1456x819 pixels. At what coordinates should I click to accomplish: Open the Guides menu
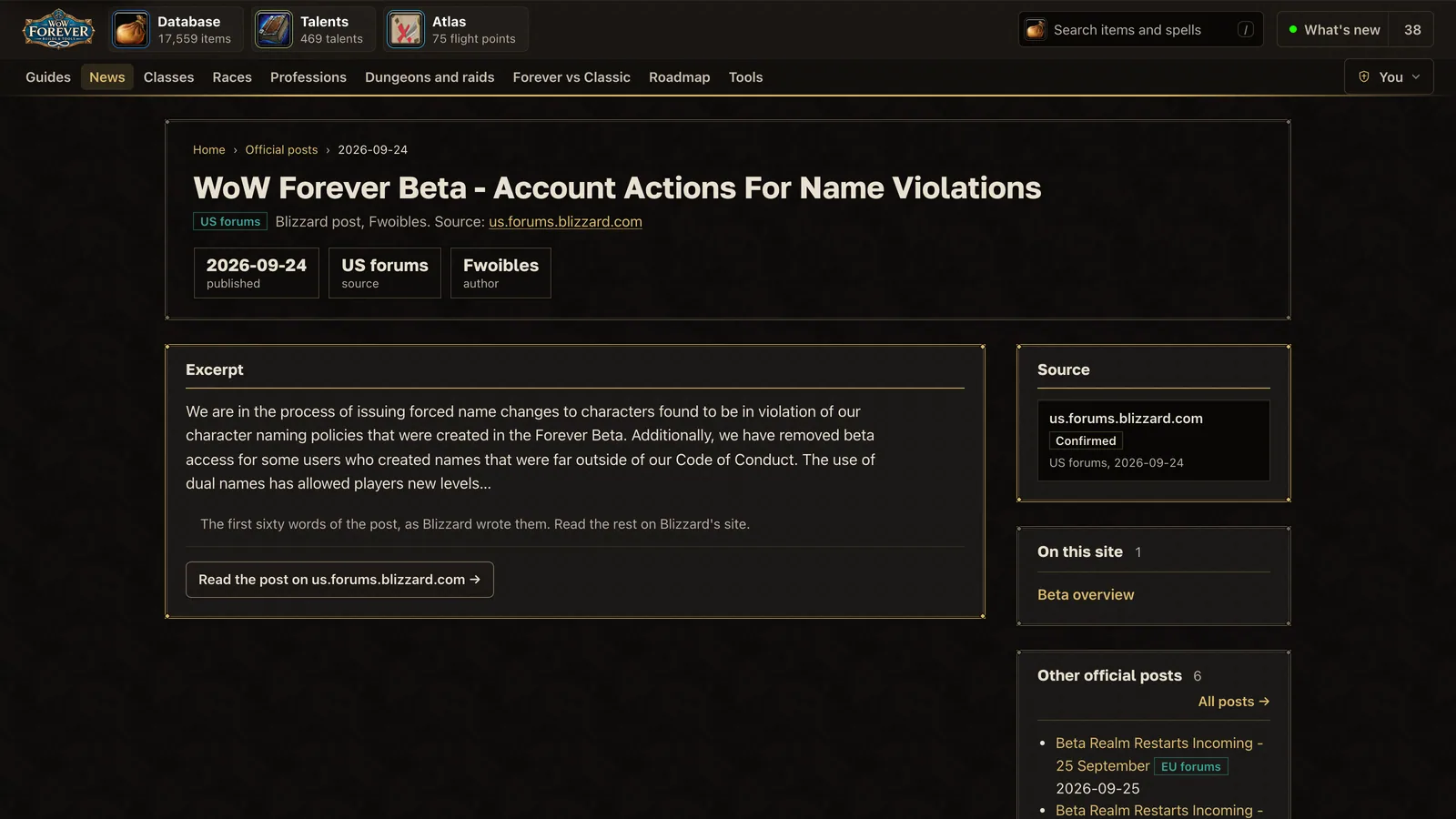(x=48, y=77)
